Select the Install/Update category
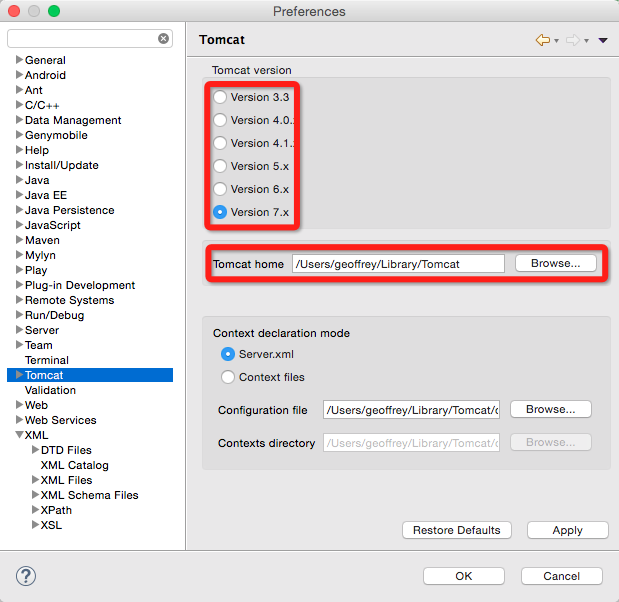The width and height of the screenshot is (619, 602). coord(62,165)
